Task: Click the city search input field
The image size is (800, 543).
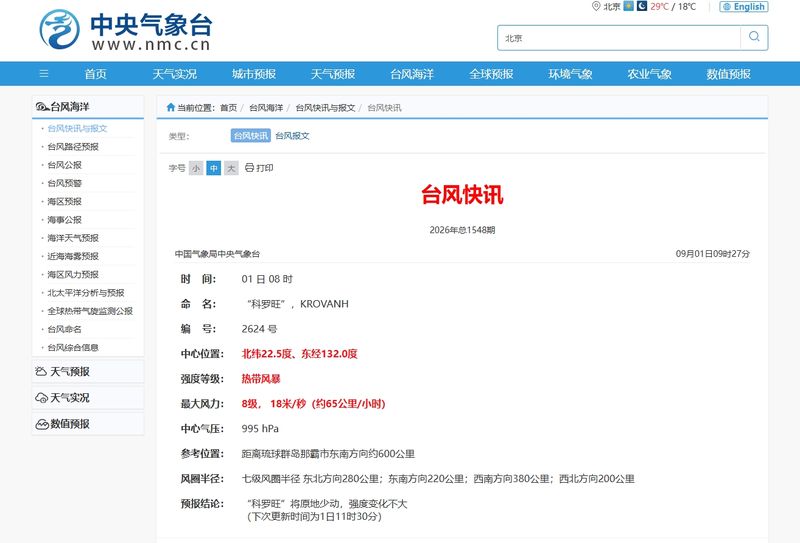Action: [619, 38]
